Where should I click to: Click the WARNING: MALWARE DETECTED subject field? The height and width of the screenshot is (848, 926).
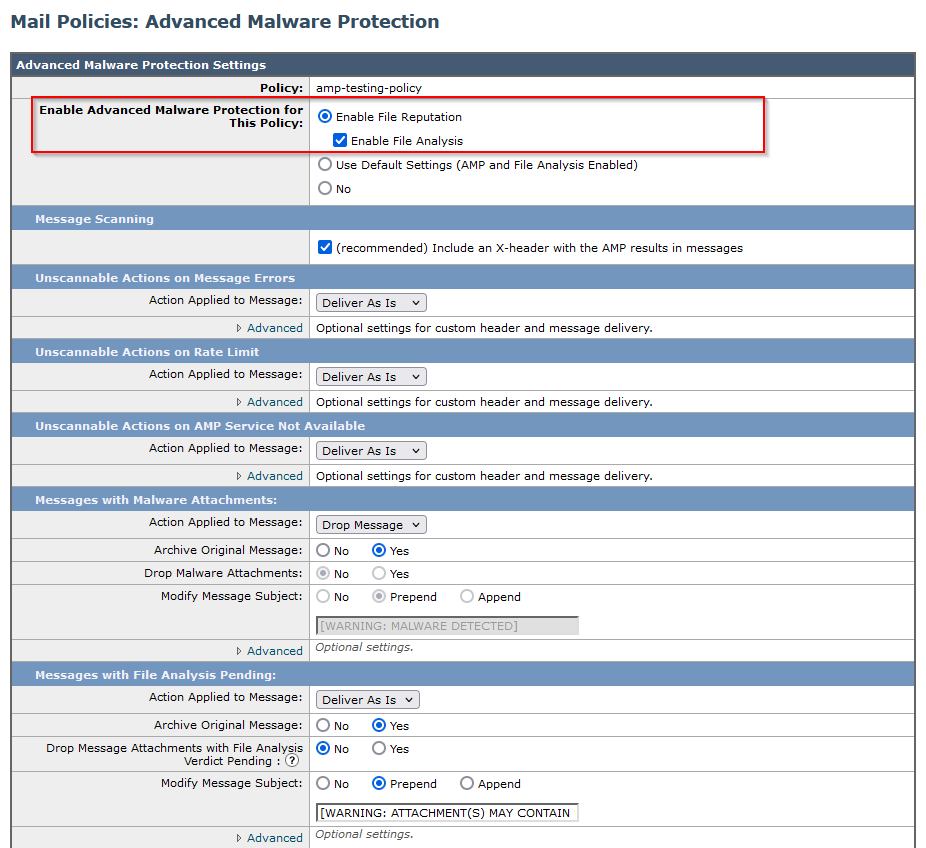pos(447,626)
